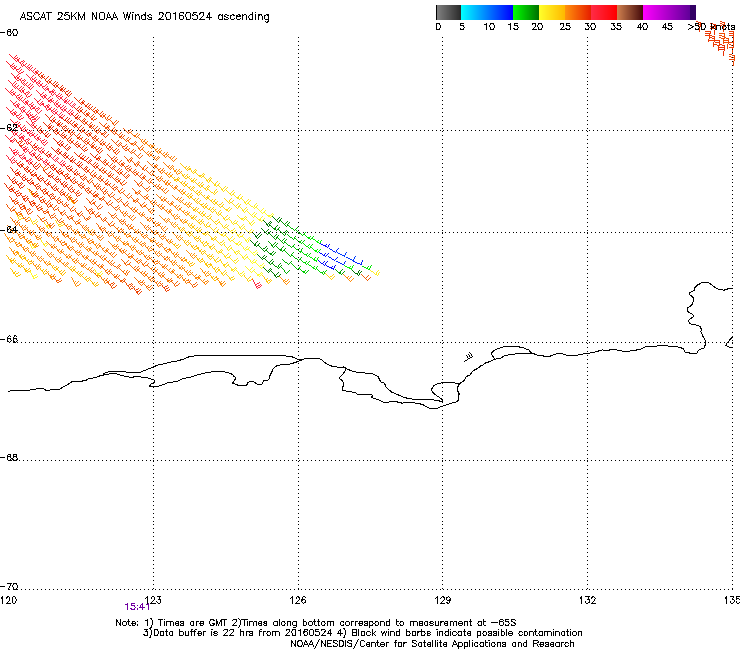This screenshot has height=650, width=740.
Task: Click the latitude label '-64'
Action: 9,230
